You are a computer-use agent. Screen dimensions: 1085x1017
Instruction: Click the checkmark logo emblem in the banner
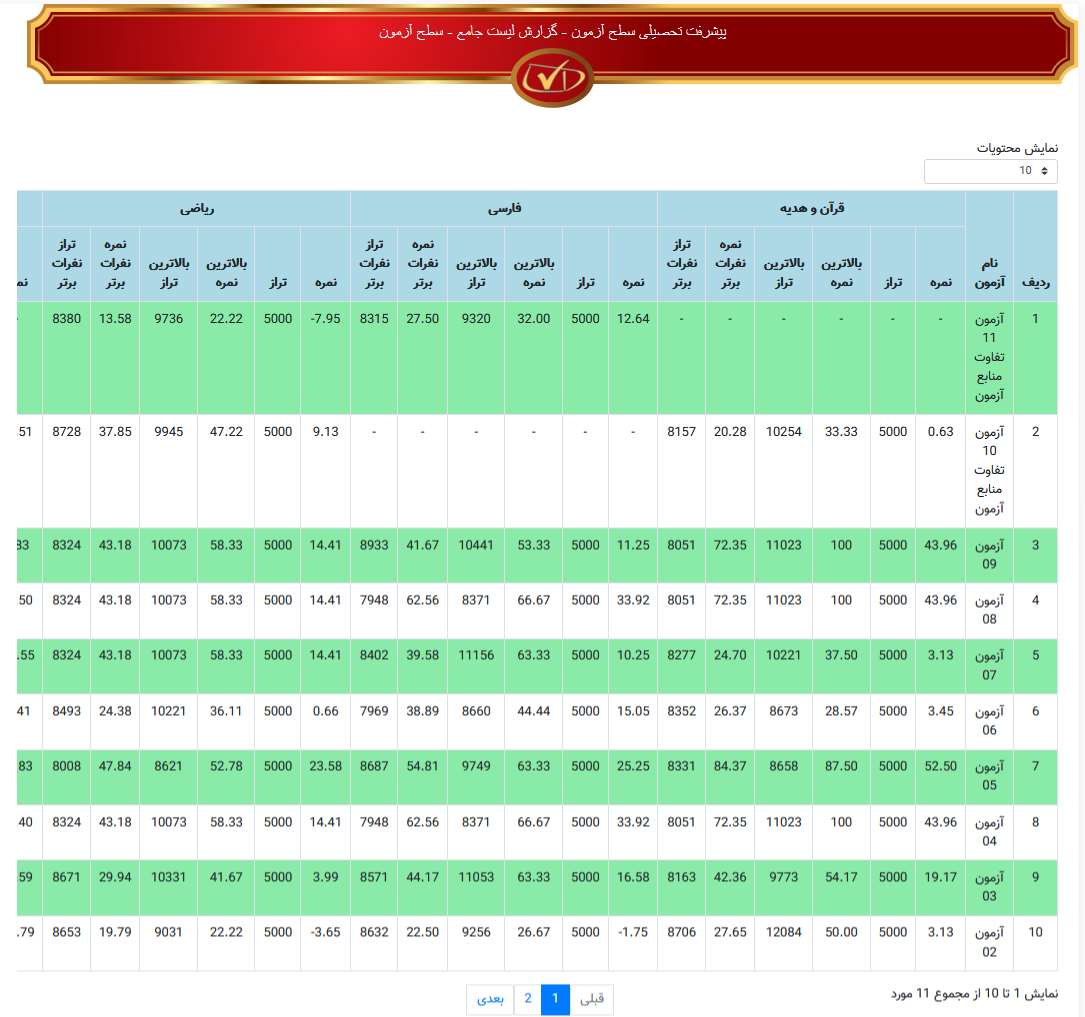[552, 77]
